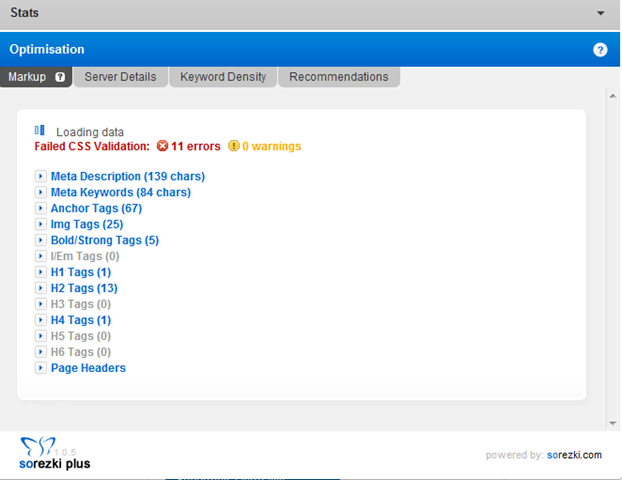Open the Keyword Density tab
Viewport: 622px width, 480px height.
(223, 77)
